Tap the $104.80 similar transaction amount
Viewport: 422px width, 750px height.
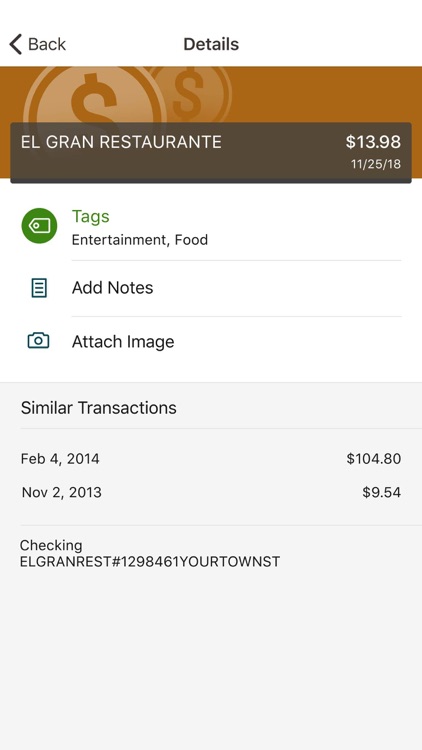[x=374, y=459]
